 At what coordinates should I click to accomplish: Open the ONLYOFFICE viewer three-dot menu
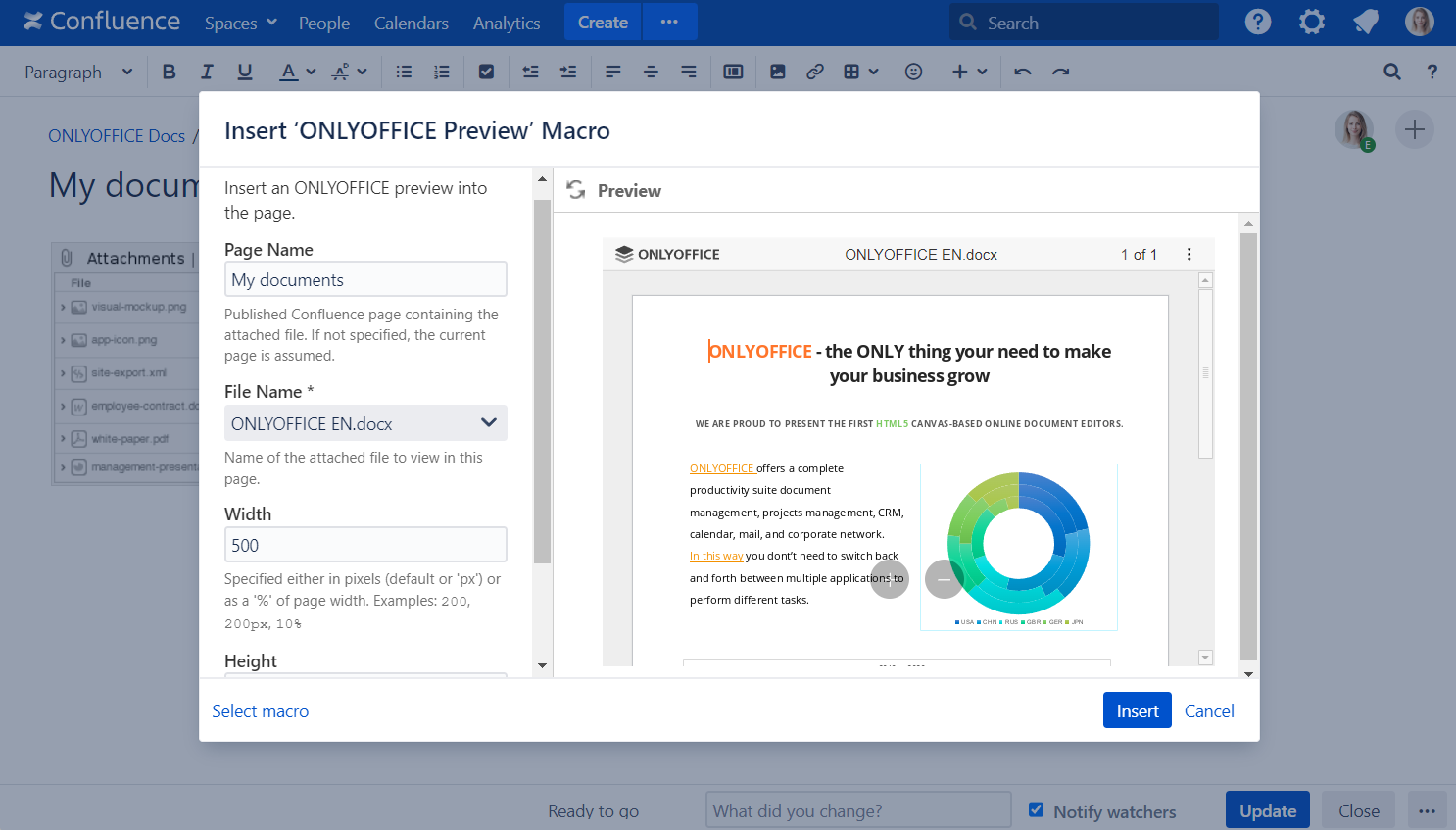(x=1189, y=255)
